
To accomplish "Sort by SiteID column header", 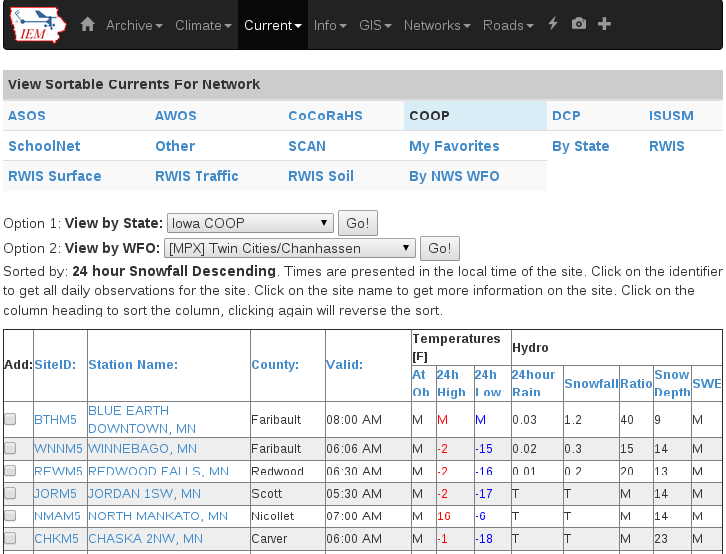I will tap(55, 365).
